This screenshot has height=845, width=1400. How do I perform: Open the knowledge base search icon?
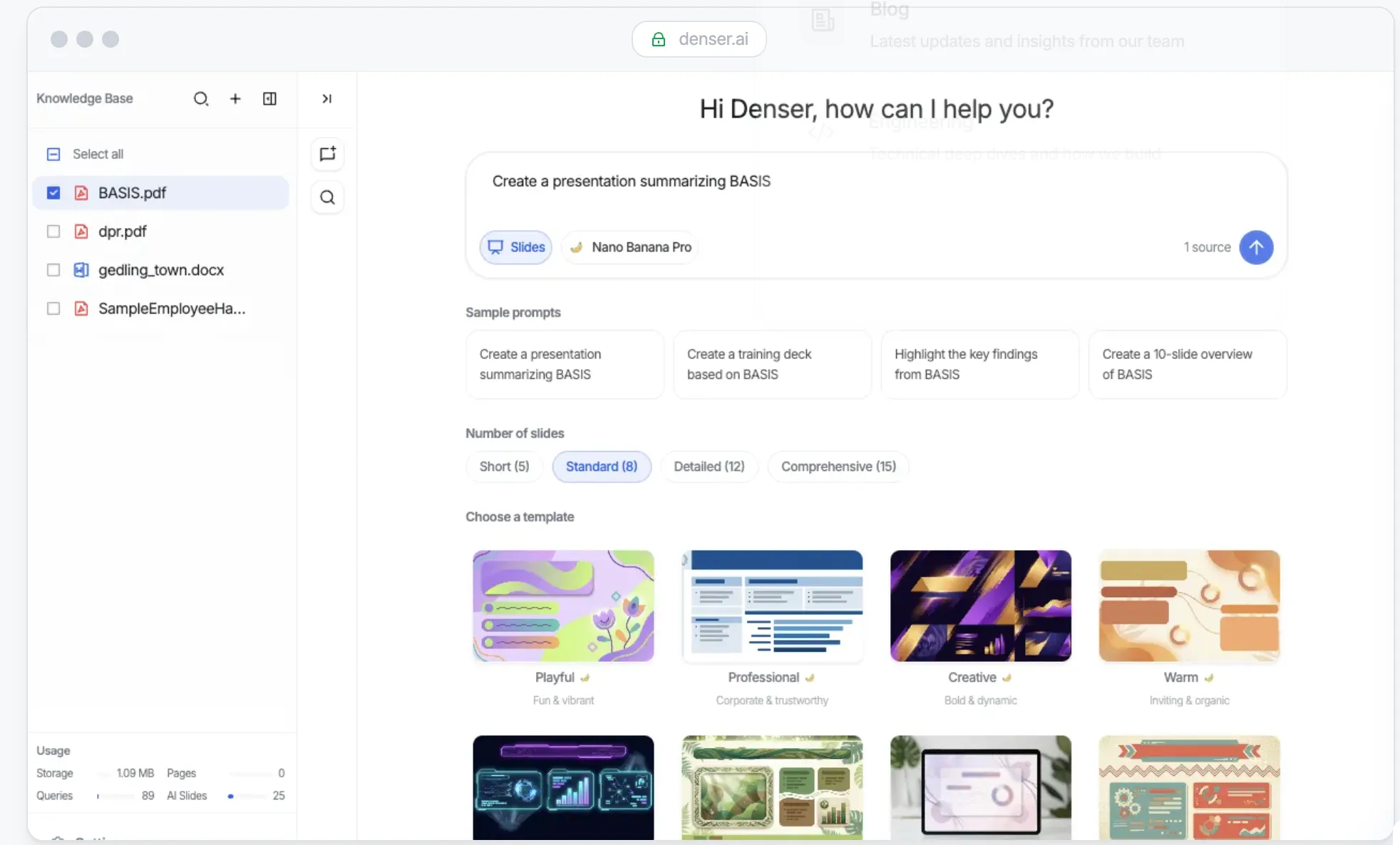pos(201,98)
